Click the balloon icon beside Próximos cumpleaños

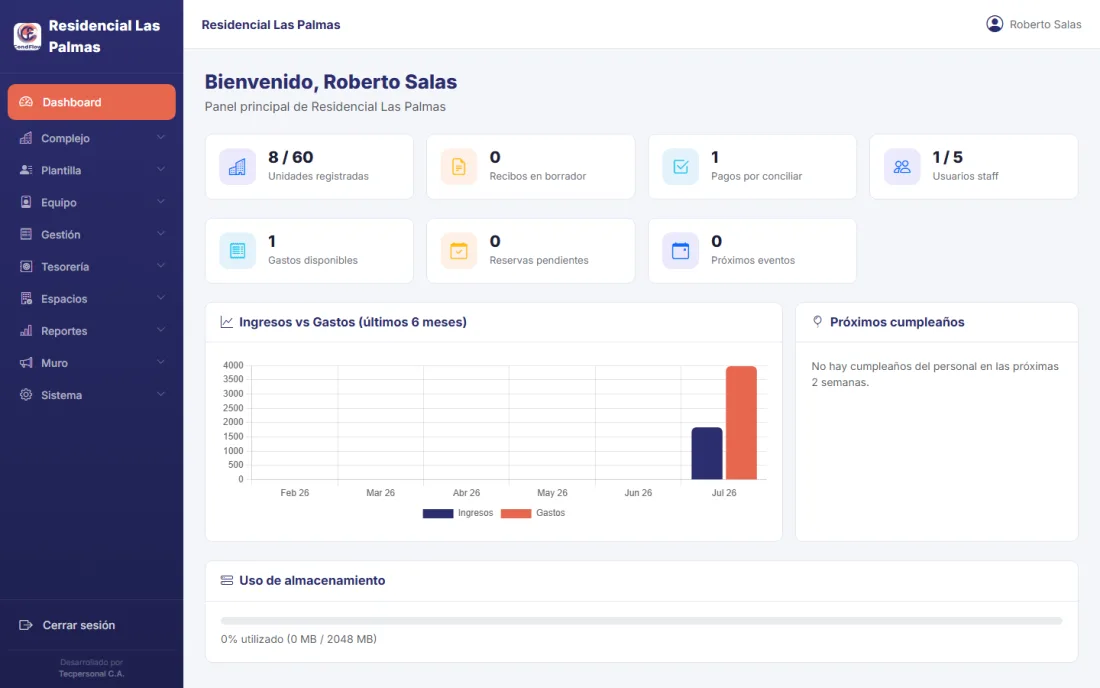click(x=817, y=321)
